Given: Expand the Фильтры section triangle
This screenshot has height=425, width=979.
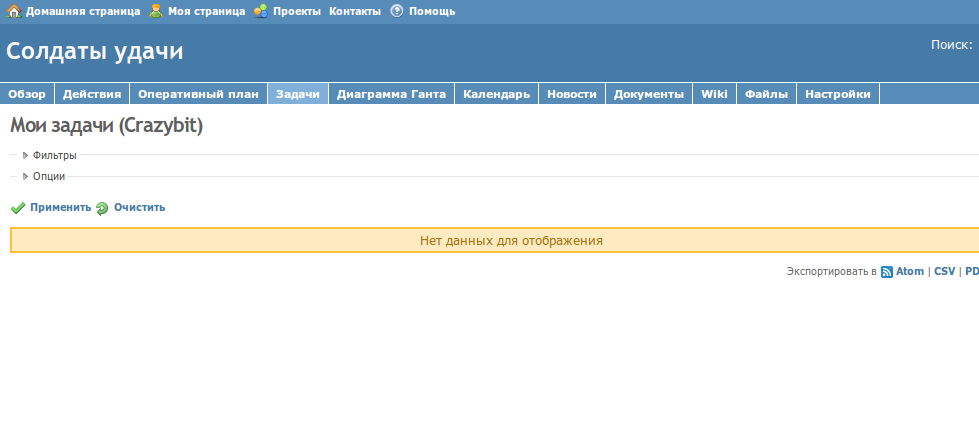Looking at the screenshot, I should (x=26, y=155).
